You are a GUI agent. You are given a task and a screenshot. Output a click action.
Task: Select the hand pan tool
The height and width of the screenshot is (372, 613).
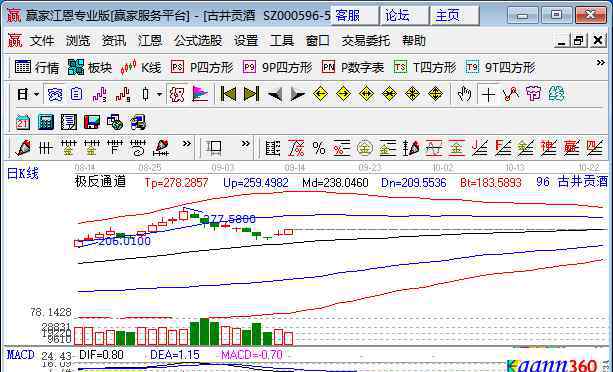coord(464,94)
